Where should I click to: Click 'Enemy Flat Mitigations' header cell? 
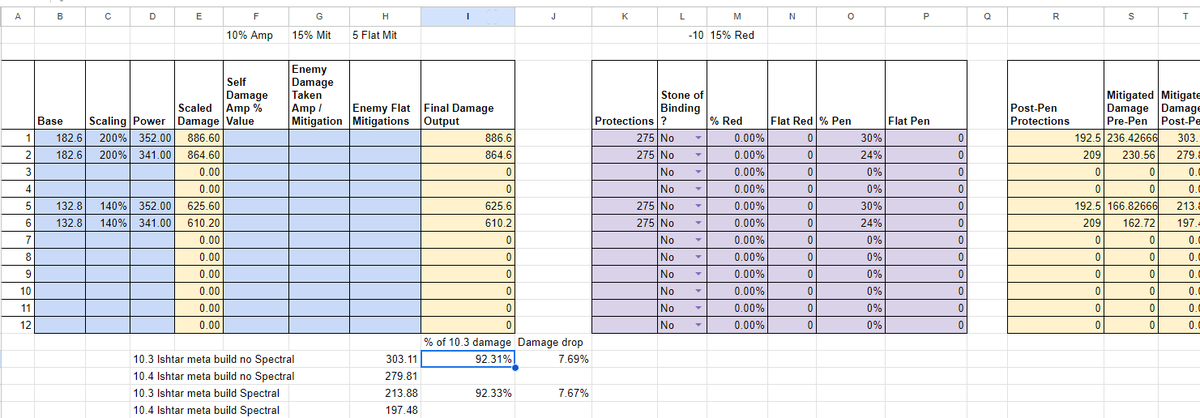(x=385, y=96)
